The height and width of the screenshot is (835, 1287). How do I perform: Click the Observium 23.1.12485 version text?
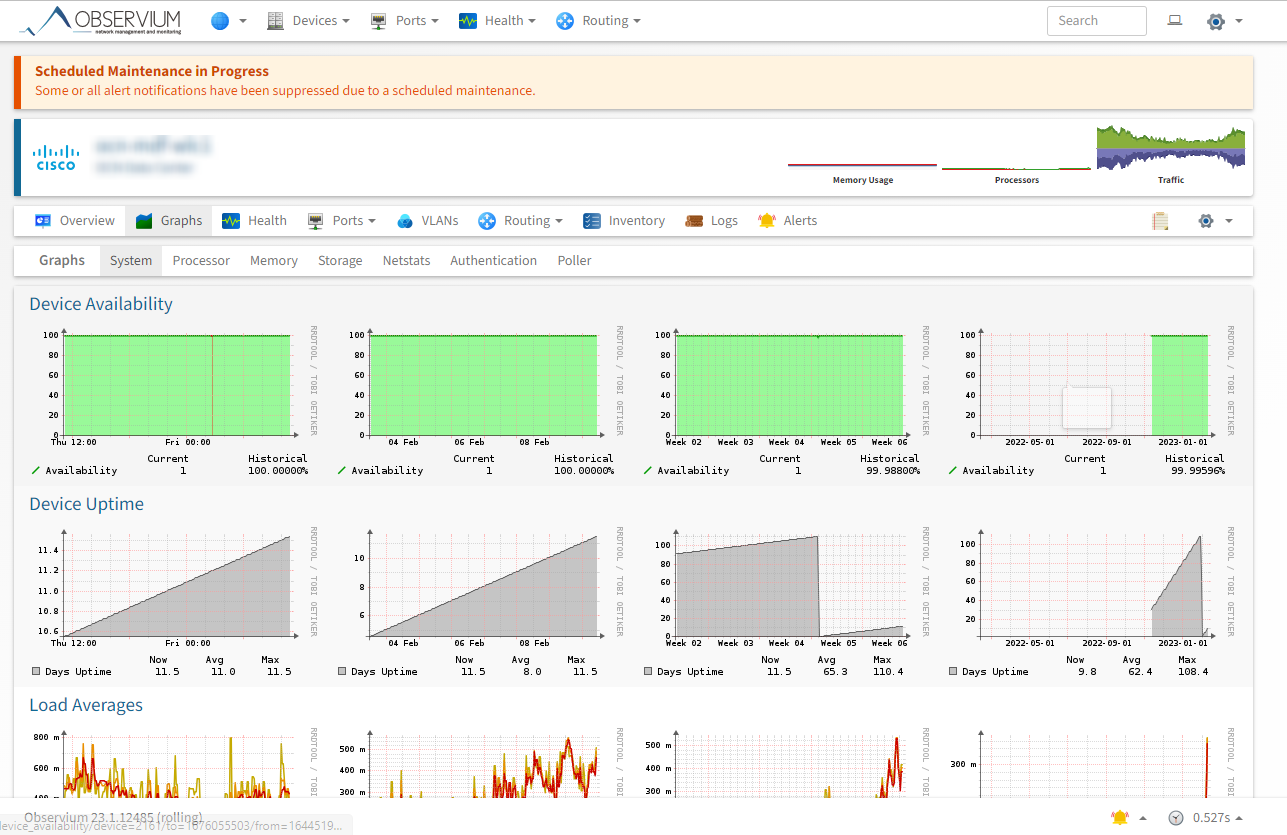(113, 817)
